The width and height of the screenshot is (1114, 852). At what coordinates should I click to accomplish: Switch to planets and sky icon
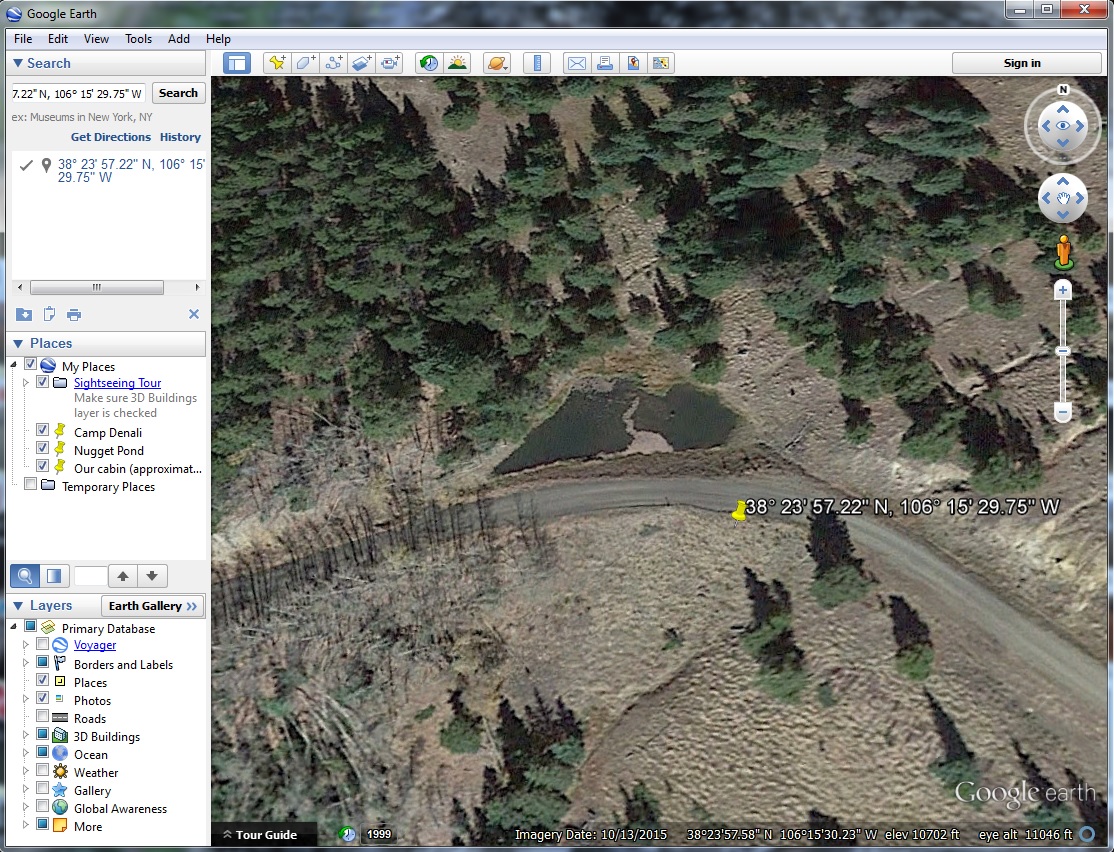[497, 63]
